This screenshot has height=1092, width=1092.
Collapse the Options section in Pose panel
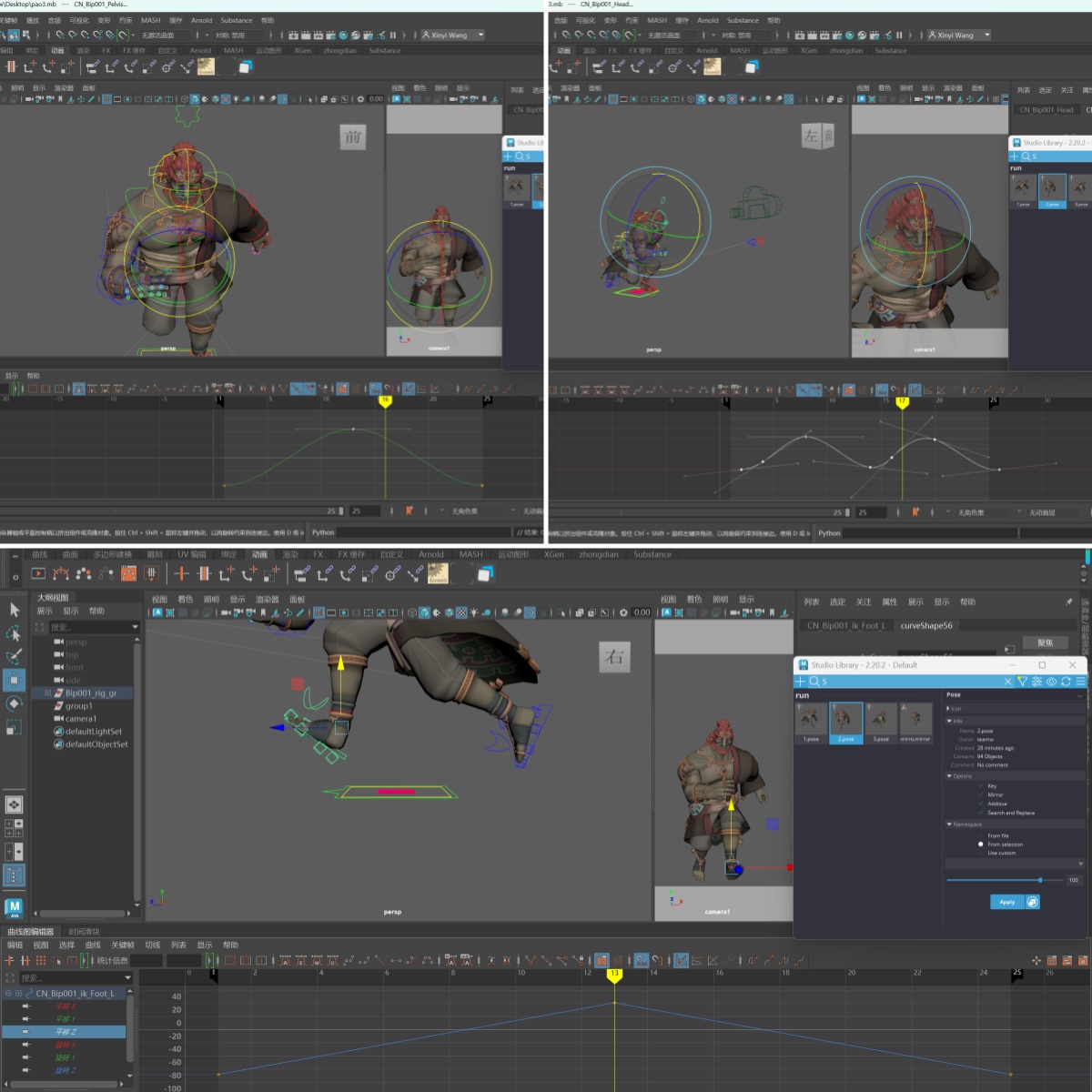coord(948,776)
